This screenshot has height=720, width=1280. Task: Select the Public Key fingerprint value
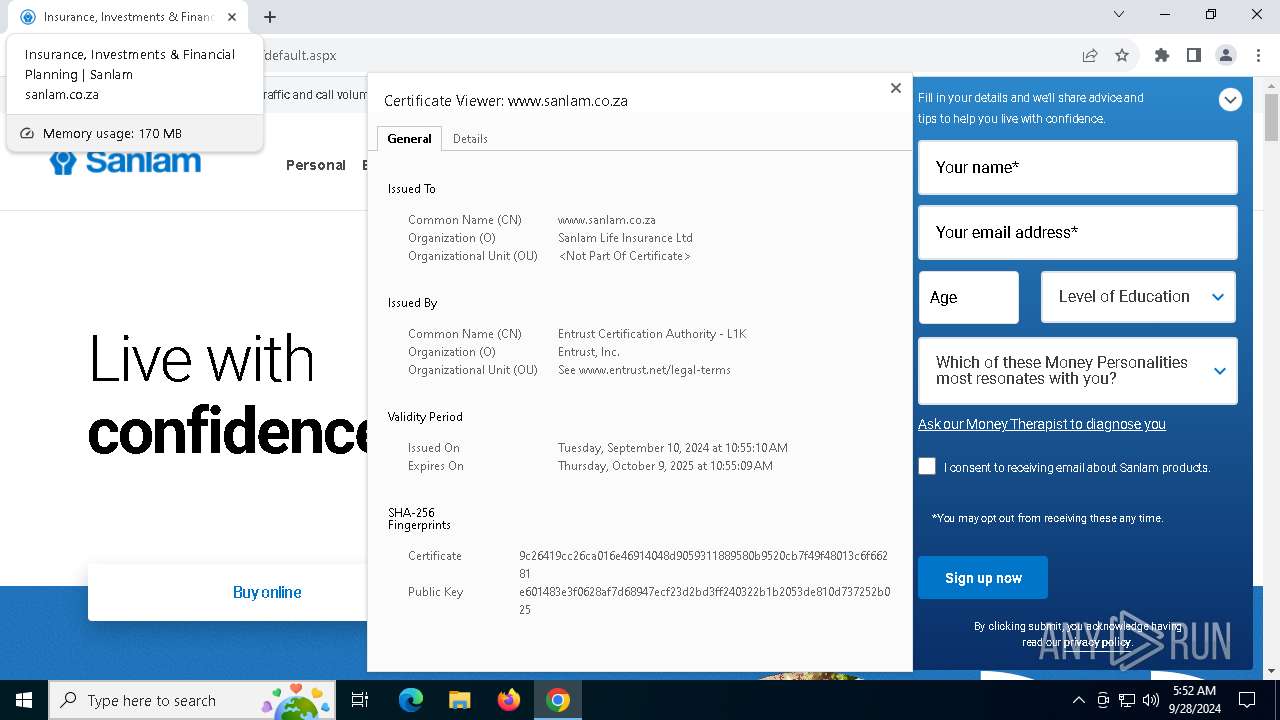click(x=704, y=601)
